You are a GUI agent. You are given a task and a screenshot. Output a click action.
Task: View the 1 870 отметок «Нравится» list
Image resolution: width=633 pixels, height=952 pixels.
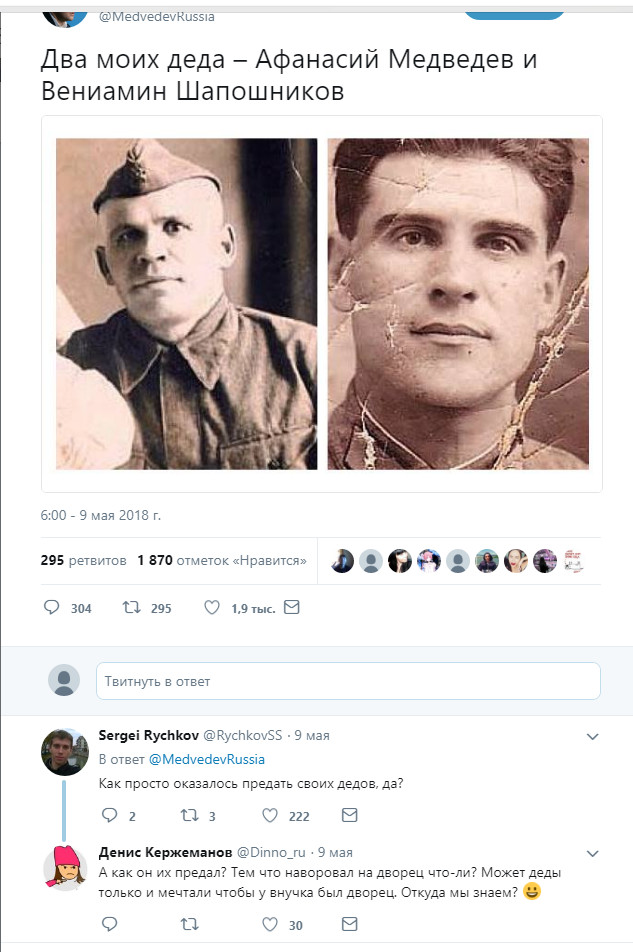(221, 560)
